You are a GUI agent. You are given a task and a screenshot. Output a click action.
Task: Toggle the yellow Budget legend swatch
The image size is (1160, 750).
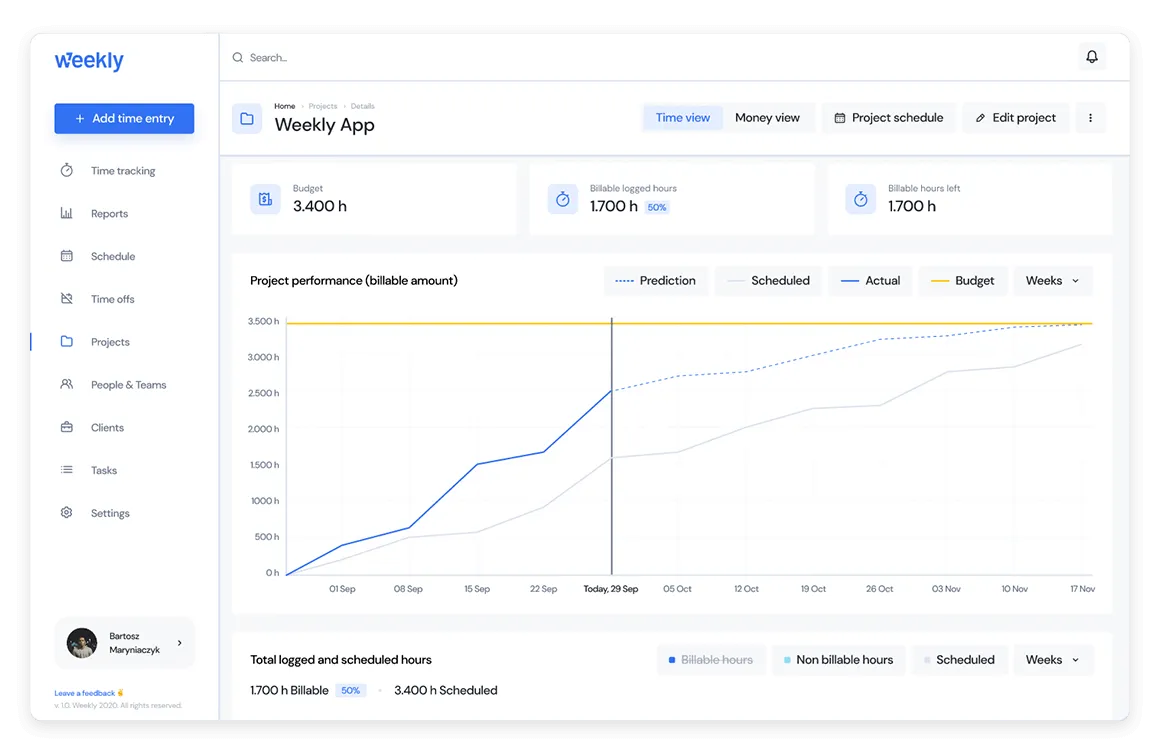tap(939, 281)
